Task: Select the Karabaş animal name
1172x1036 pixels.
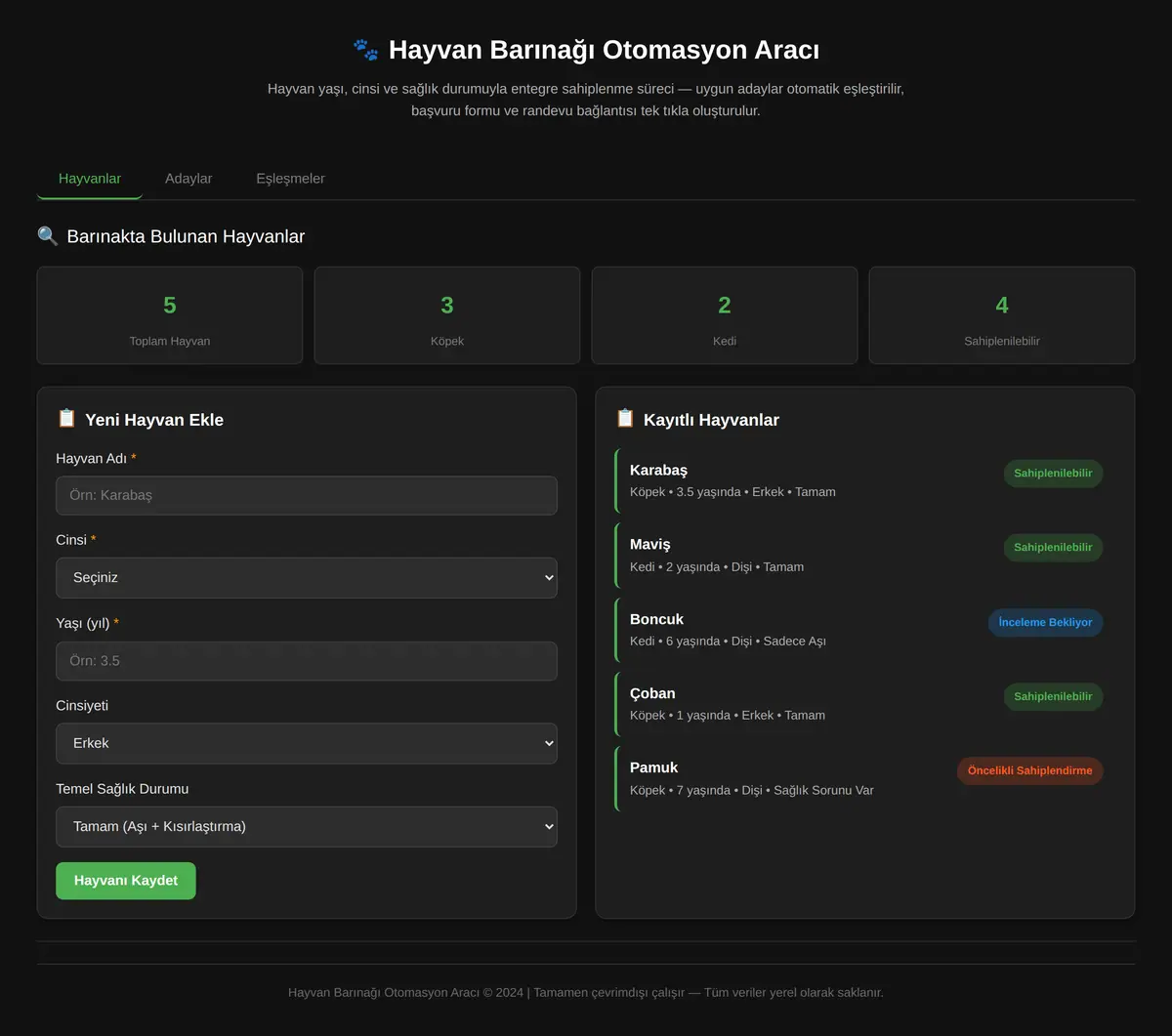Action: coord(659,471)
